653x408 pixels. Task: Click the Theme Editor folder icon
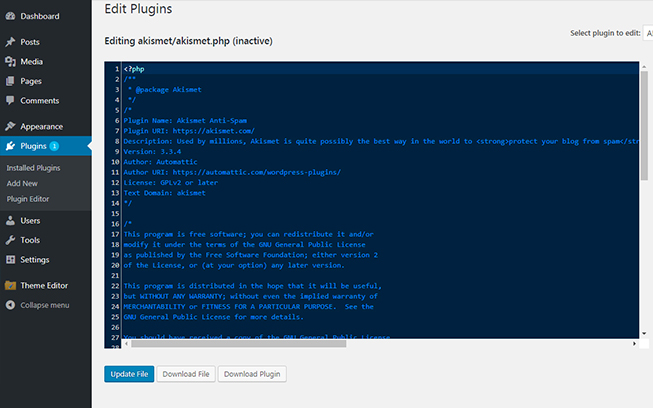[10, 286]
